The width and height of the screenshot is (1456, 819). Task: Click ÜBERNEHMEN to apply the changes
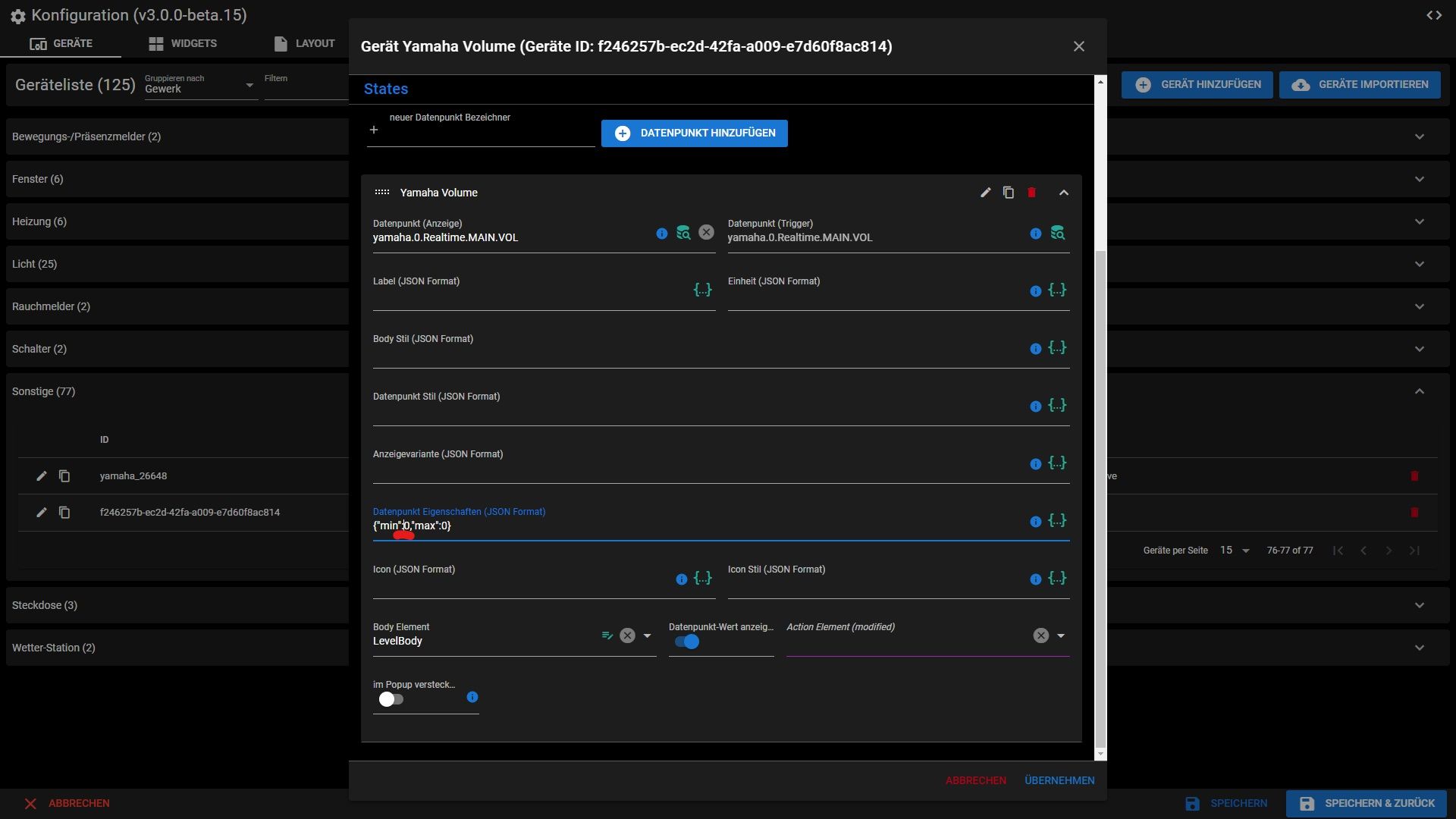pyautogui.click(x=1059, y=780)
